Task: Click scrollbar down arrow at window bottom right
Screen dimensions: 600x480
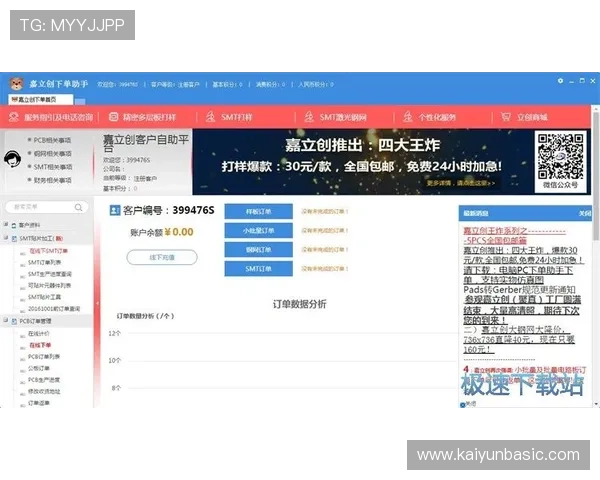Action: (596, 404)
